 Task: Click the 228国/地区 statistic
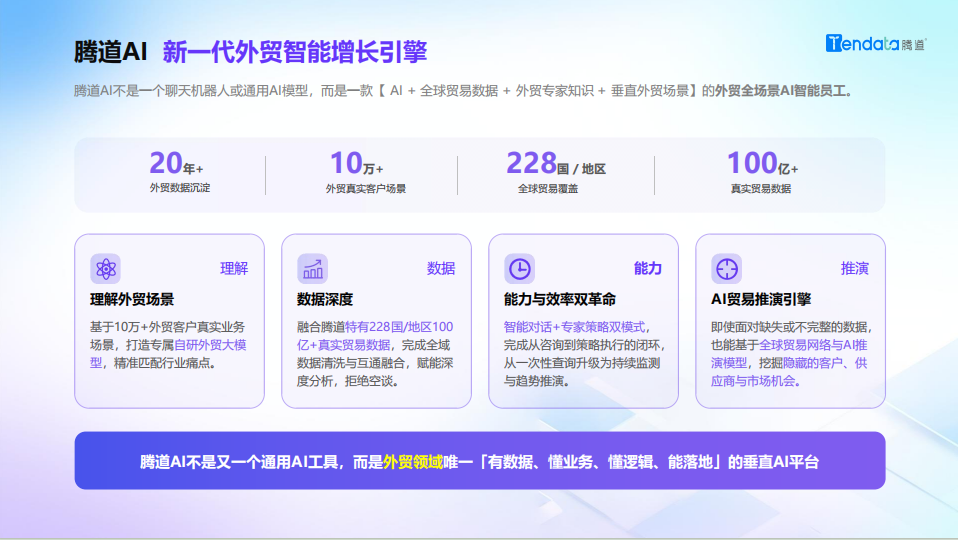click(556, 163)
